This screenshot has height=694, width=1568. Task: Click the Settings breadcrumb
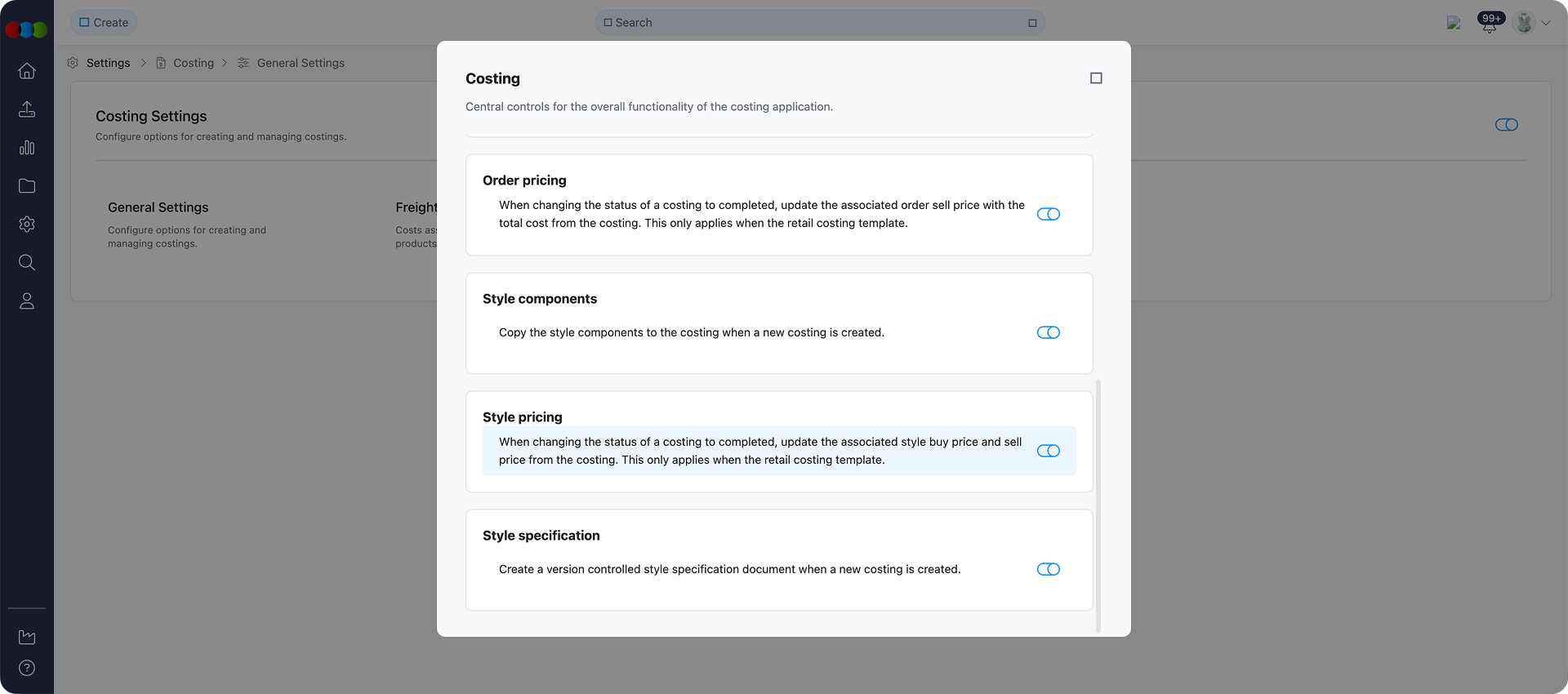(x=108, y=63)
